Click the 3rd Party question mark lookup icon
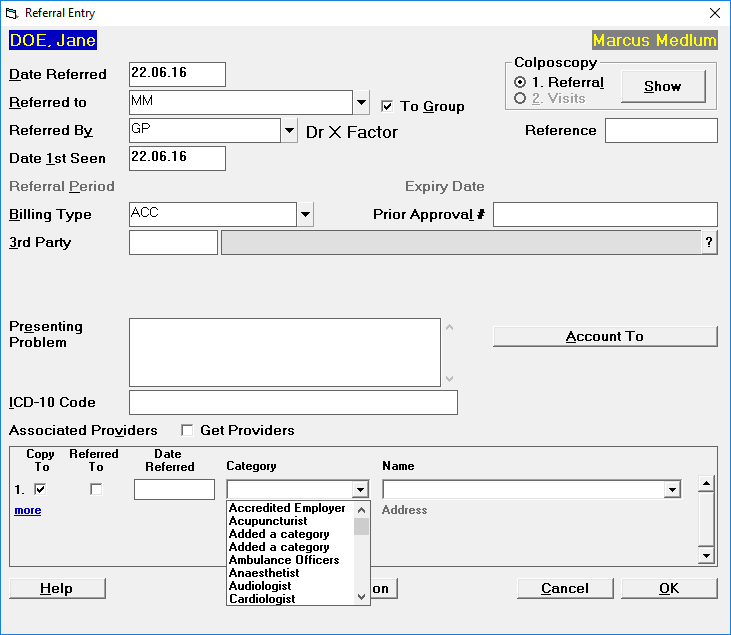Viewport: 731px width, 635px height. pos(709,242)
